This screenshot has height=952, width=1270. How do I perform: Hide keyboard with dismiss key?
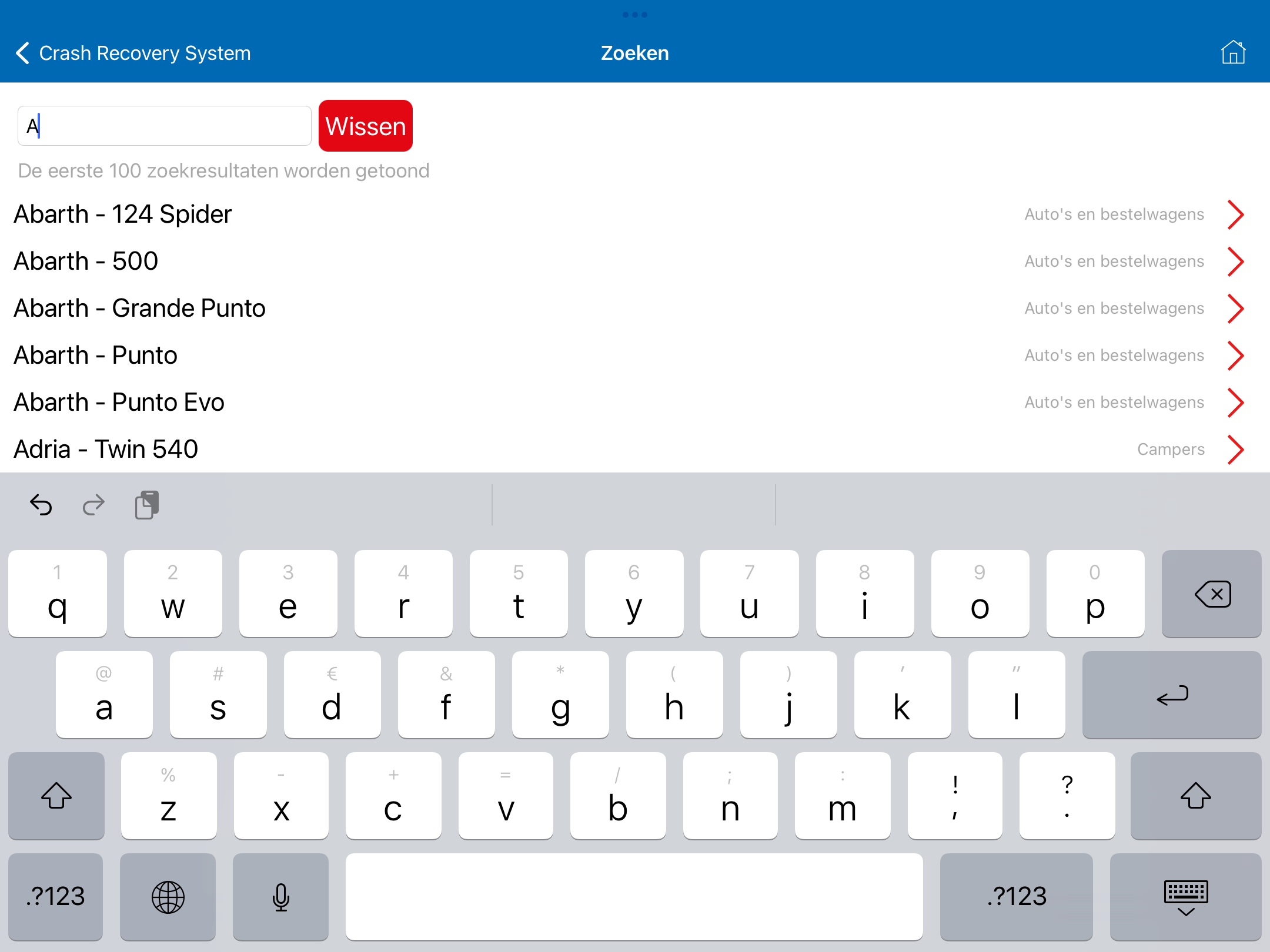(1185, 897)
